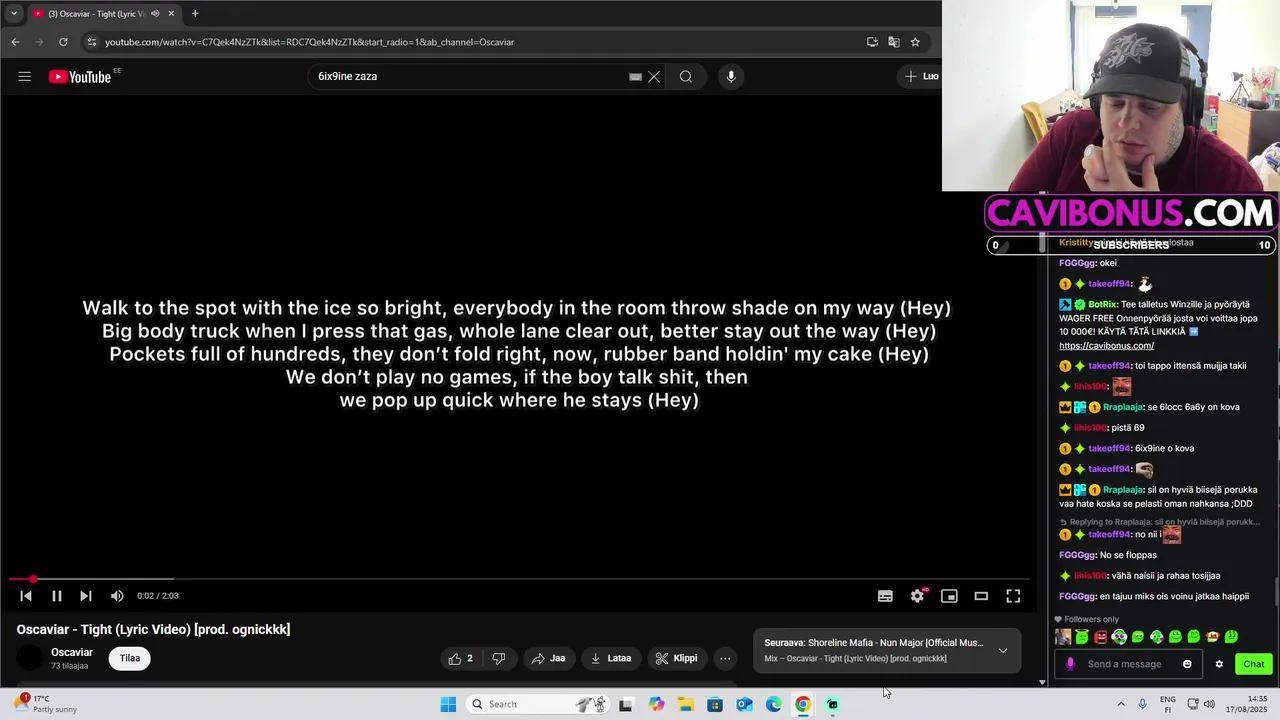This screenshot has height=720, width=1280.
Task: Bookmark this page with star icon
Action: (x=914, y=42)
